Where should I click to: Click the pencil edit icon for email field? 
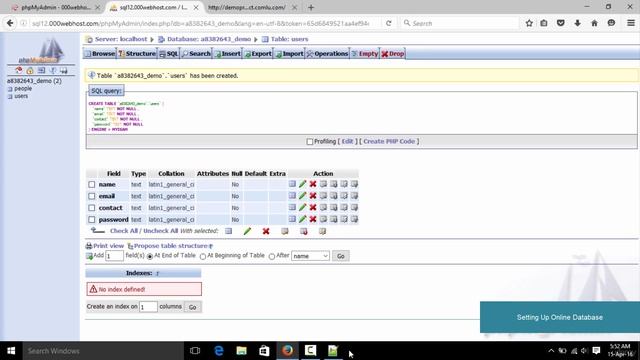click(x=302, y=196)
